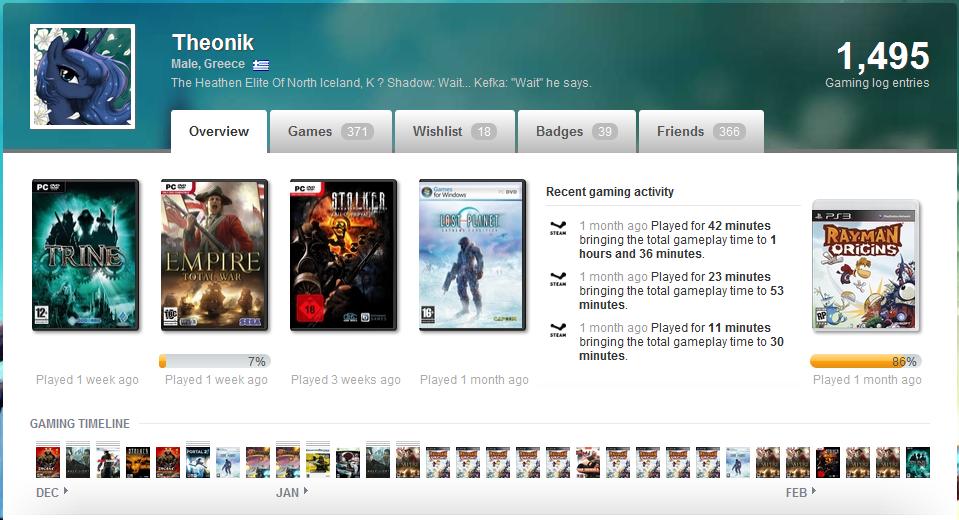Viewport: 959px width, 520px height.
Task: Click the Rayman Origins 86% progress bar
Action: point(865,362)
